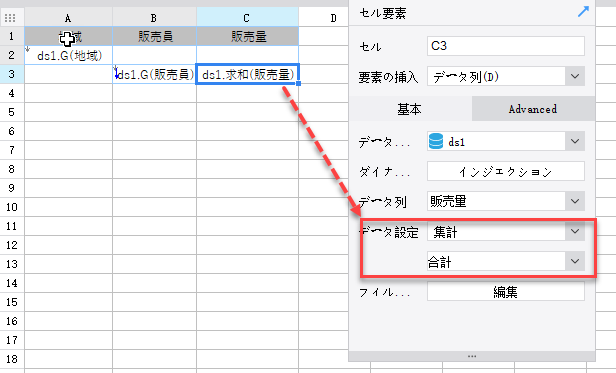
Task: Open the 集計 data setting dropdown
Action: coord(575,232)
